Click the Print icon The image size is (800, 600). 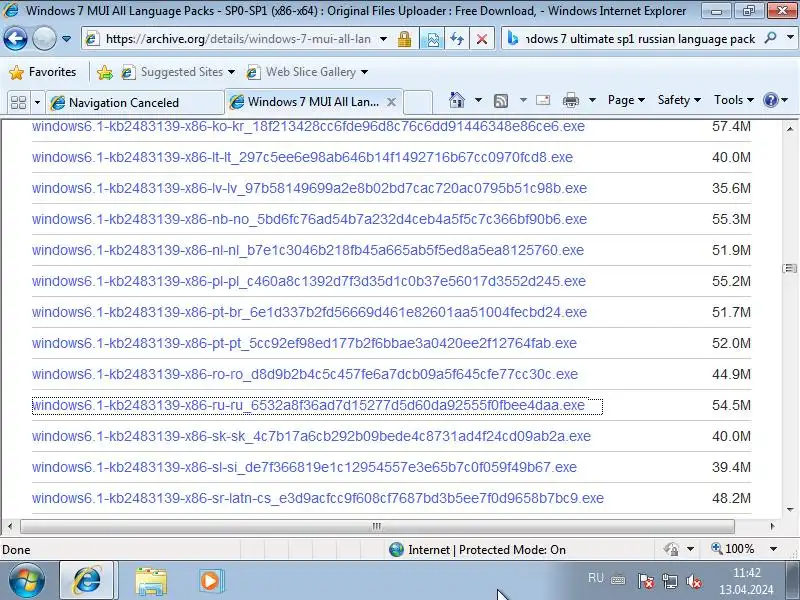click(571, 101)
